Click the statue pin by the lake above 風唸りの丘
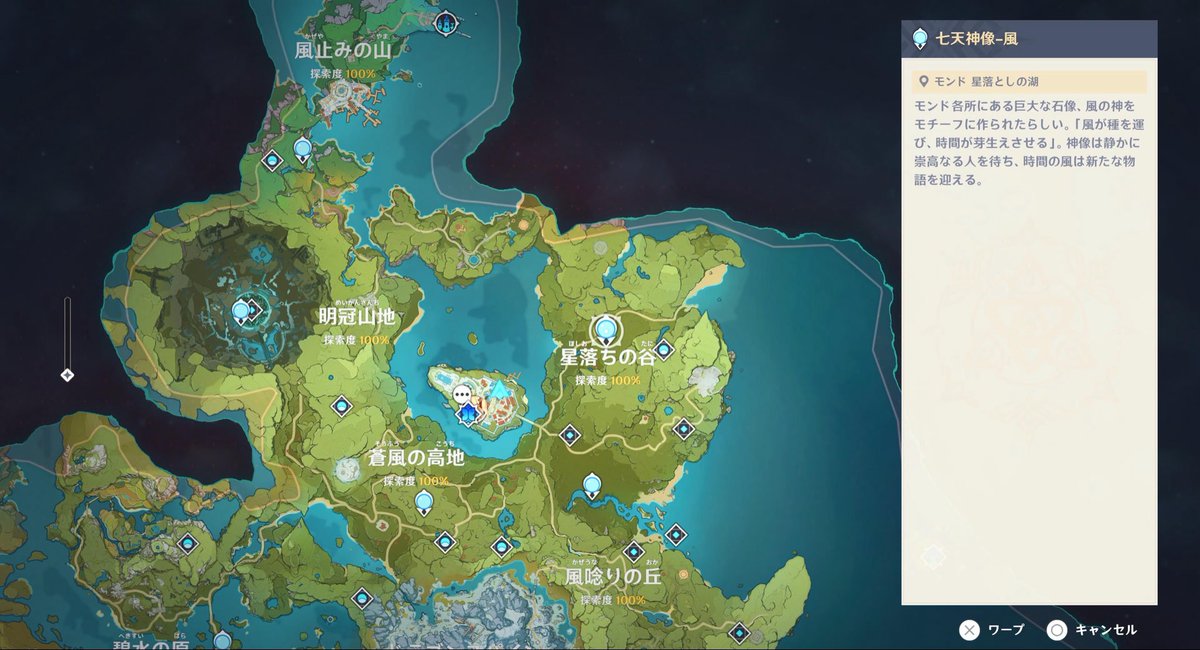Screen dimensions: 1200x650 592,487
